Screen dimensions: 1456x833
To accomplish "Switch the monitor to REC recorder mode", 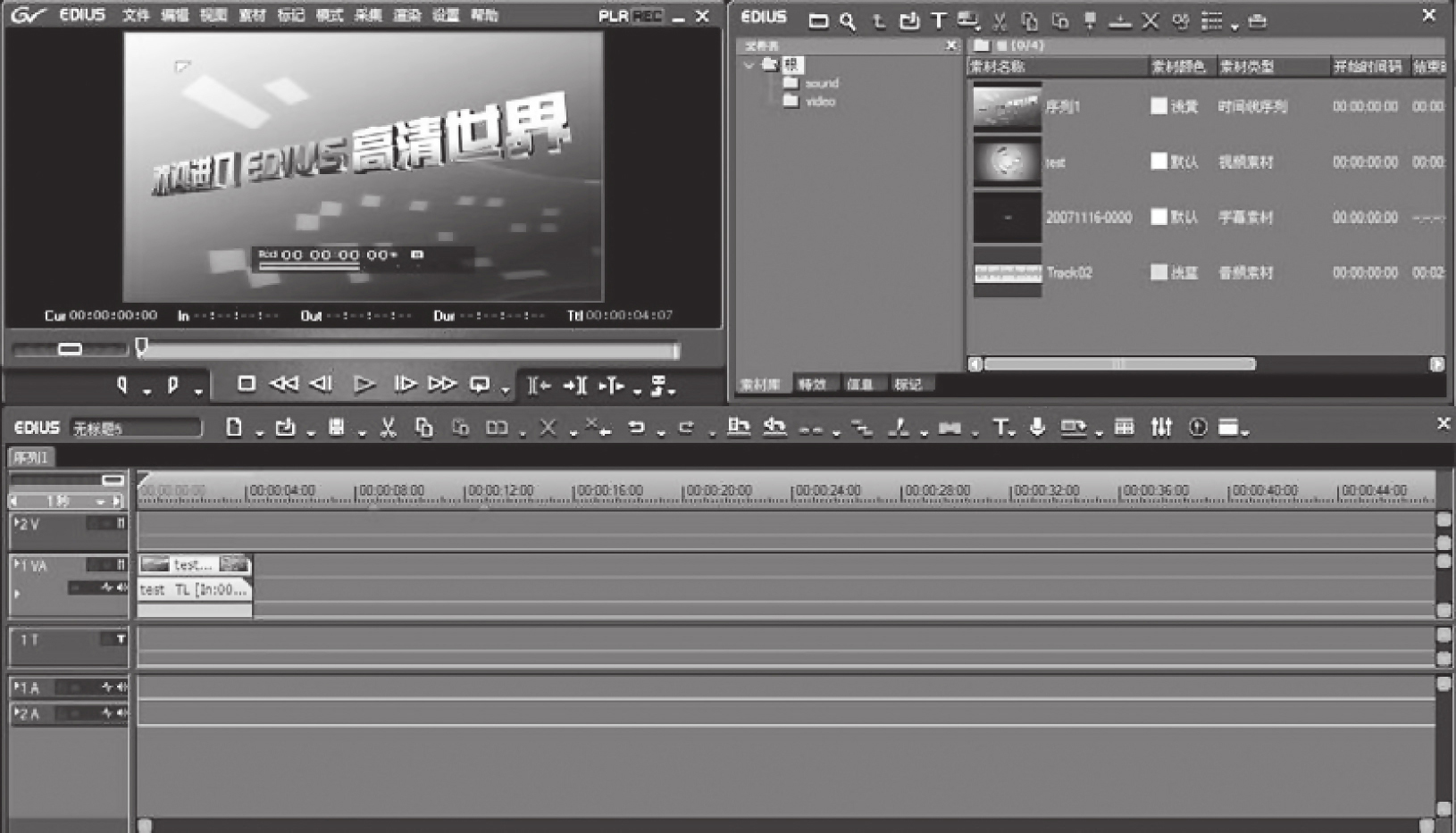I will tap(647, 16).
